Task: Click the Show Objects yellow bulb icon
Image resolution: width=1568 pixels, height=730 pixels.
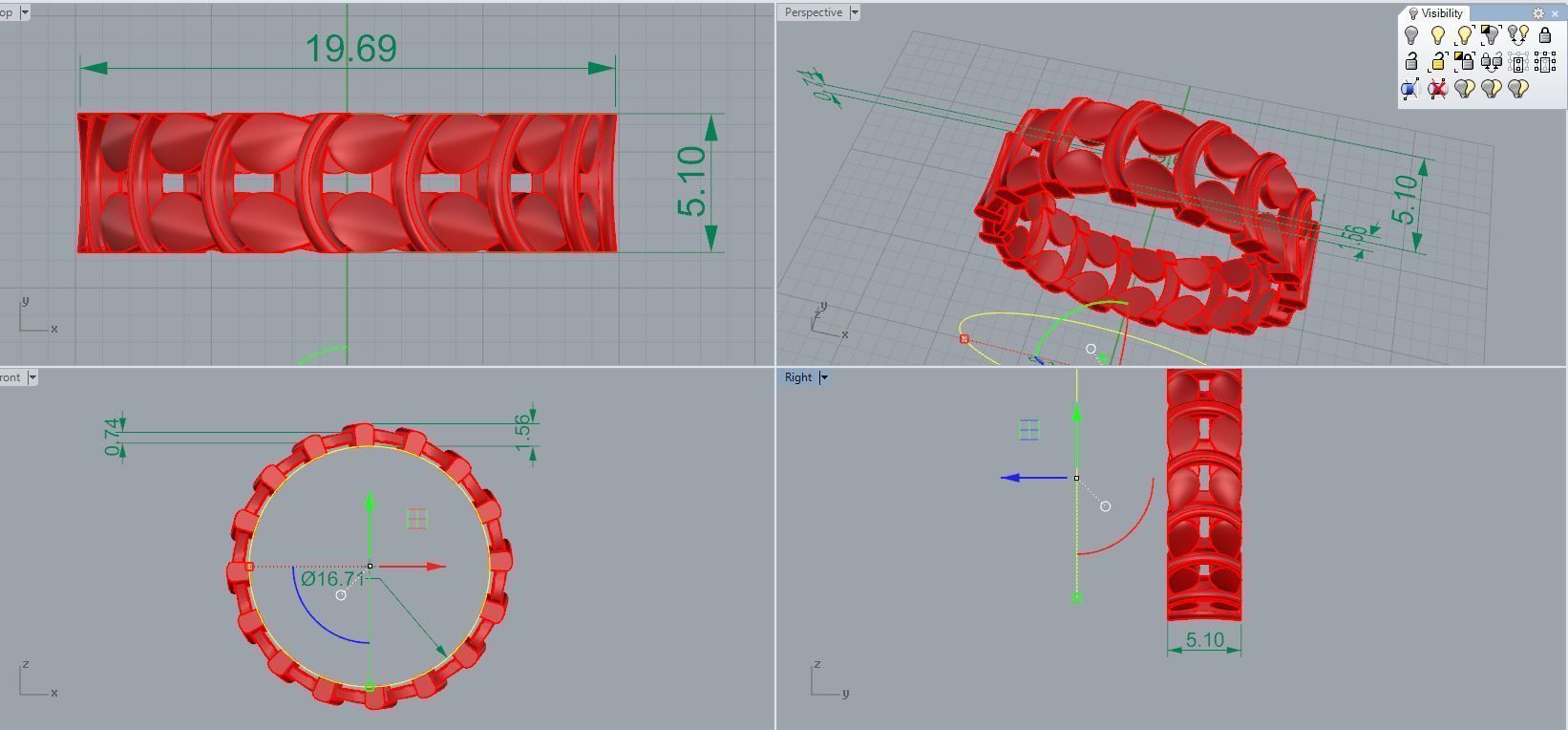Action: [x=1438, y=35]
